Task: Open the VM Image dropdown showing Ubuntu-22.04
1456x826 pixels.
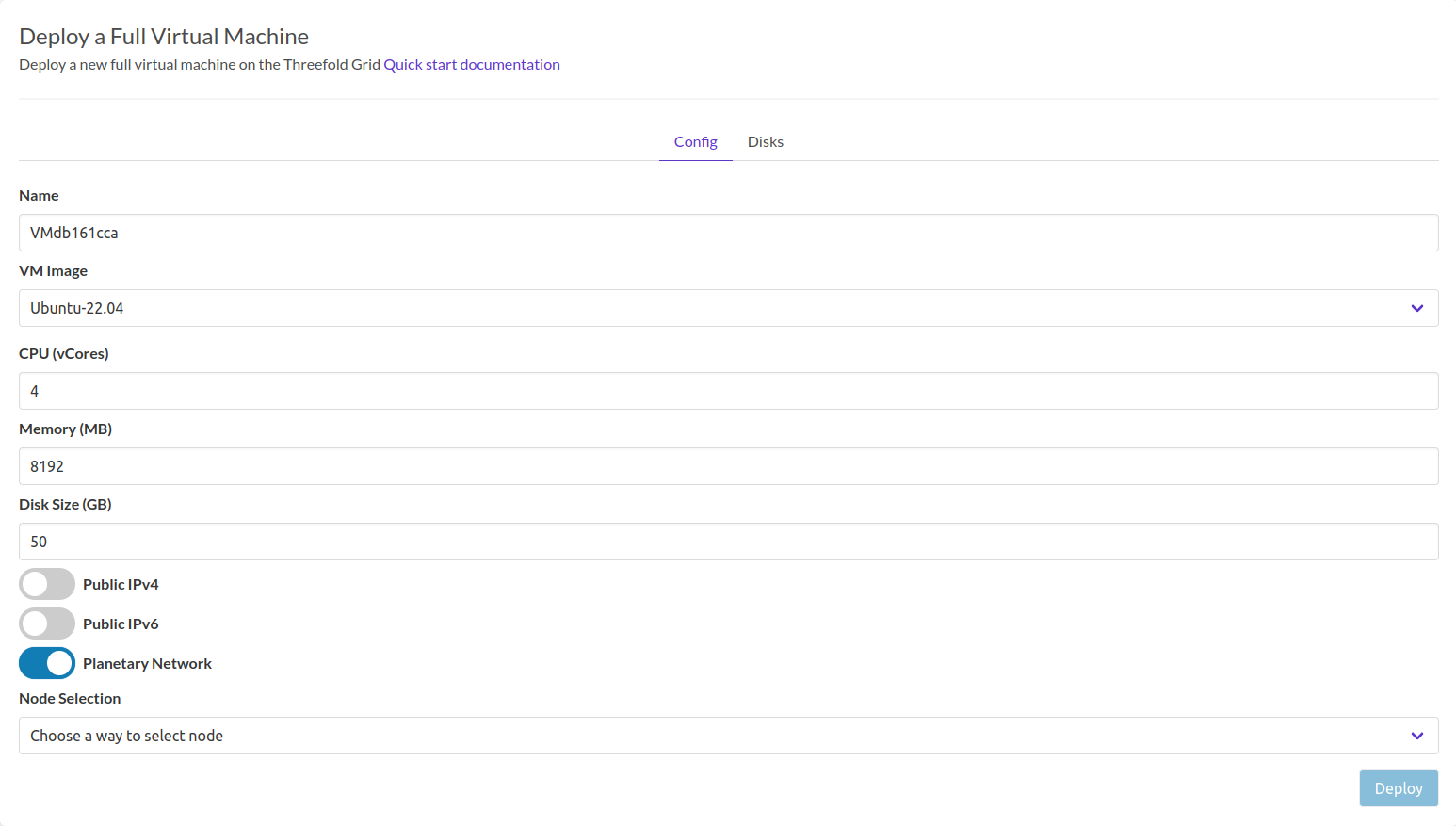Action: pyautogui.click(x=716, y=308)
